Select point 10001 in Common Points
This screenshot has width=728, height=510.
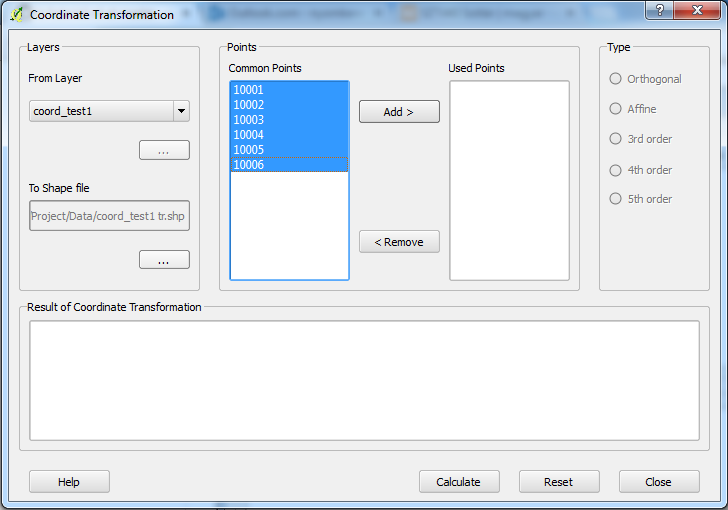coord(289,90)
